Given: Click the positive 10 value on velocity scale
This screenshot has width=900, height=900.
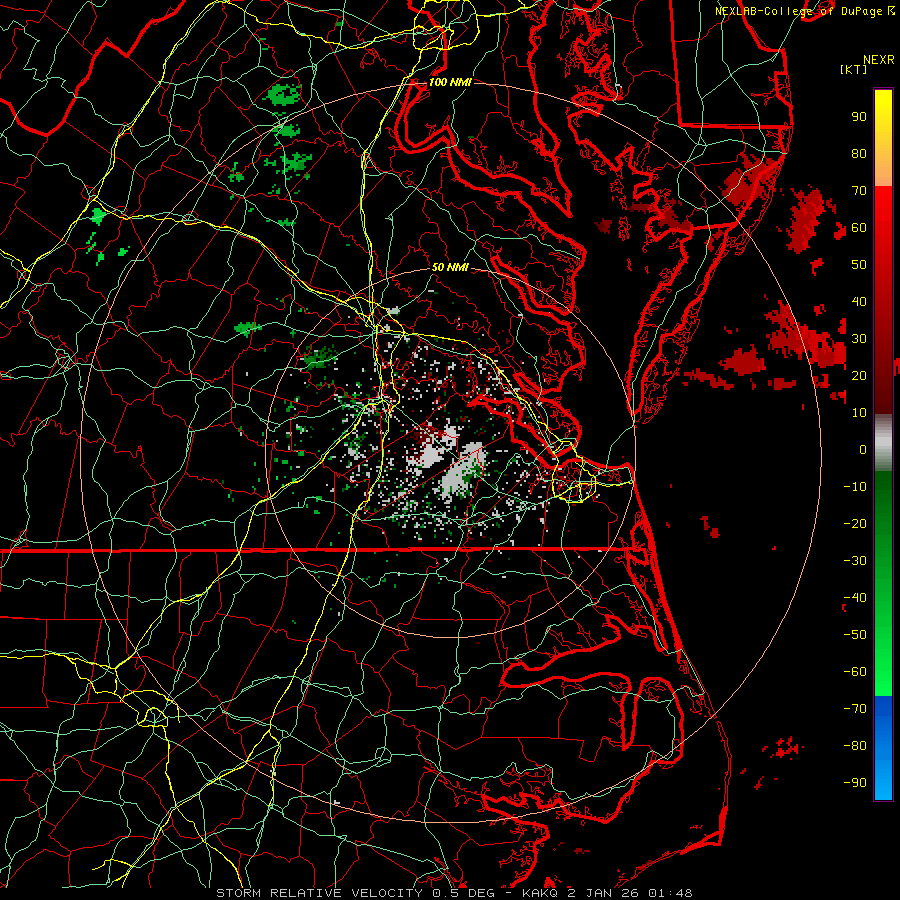Looking at the screenshot, I should [x=859, y=413].
